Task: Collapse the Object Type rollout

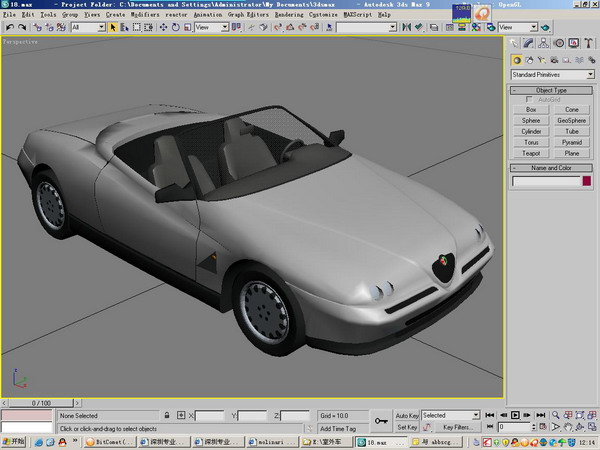Action: (551, 90)
